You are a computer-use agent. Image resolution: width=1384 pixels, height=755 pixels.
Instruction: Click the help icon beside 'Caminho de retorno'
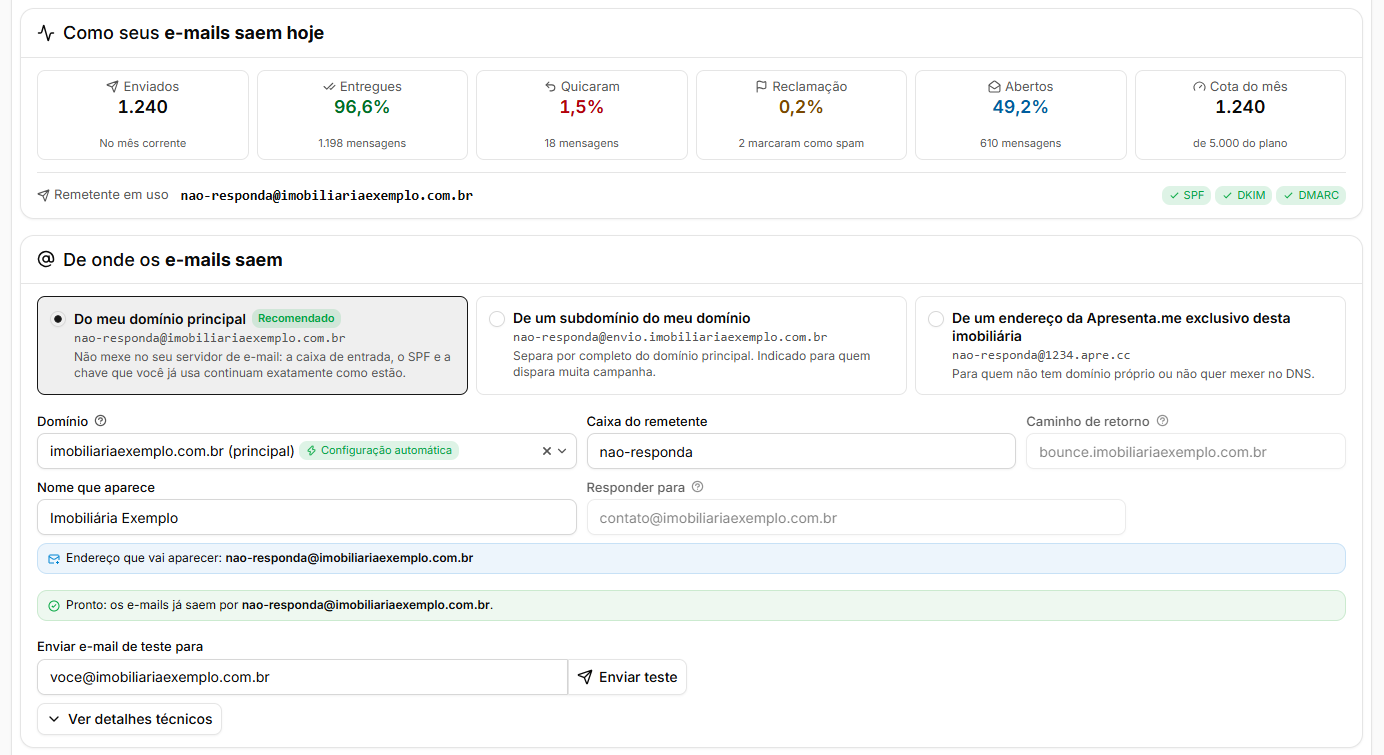(x=1162, y=422)
